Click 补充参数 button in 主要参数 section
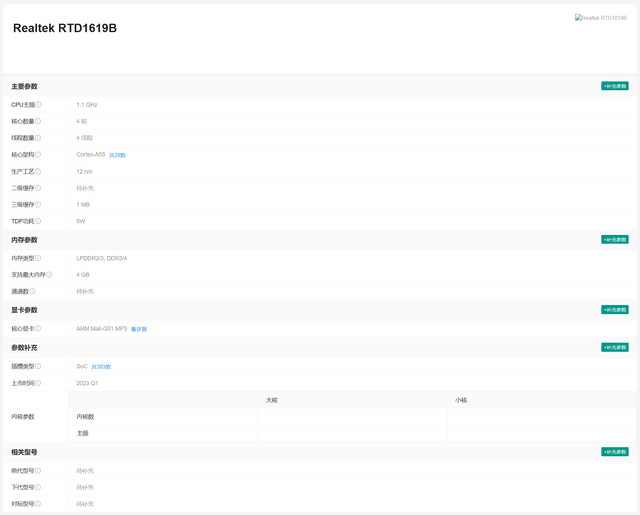 pos(615,86)
